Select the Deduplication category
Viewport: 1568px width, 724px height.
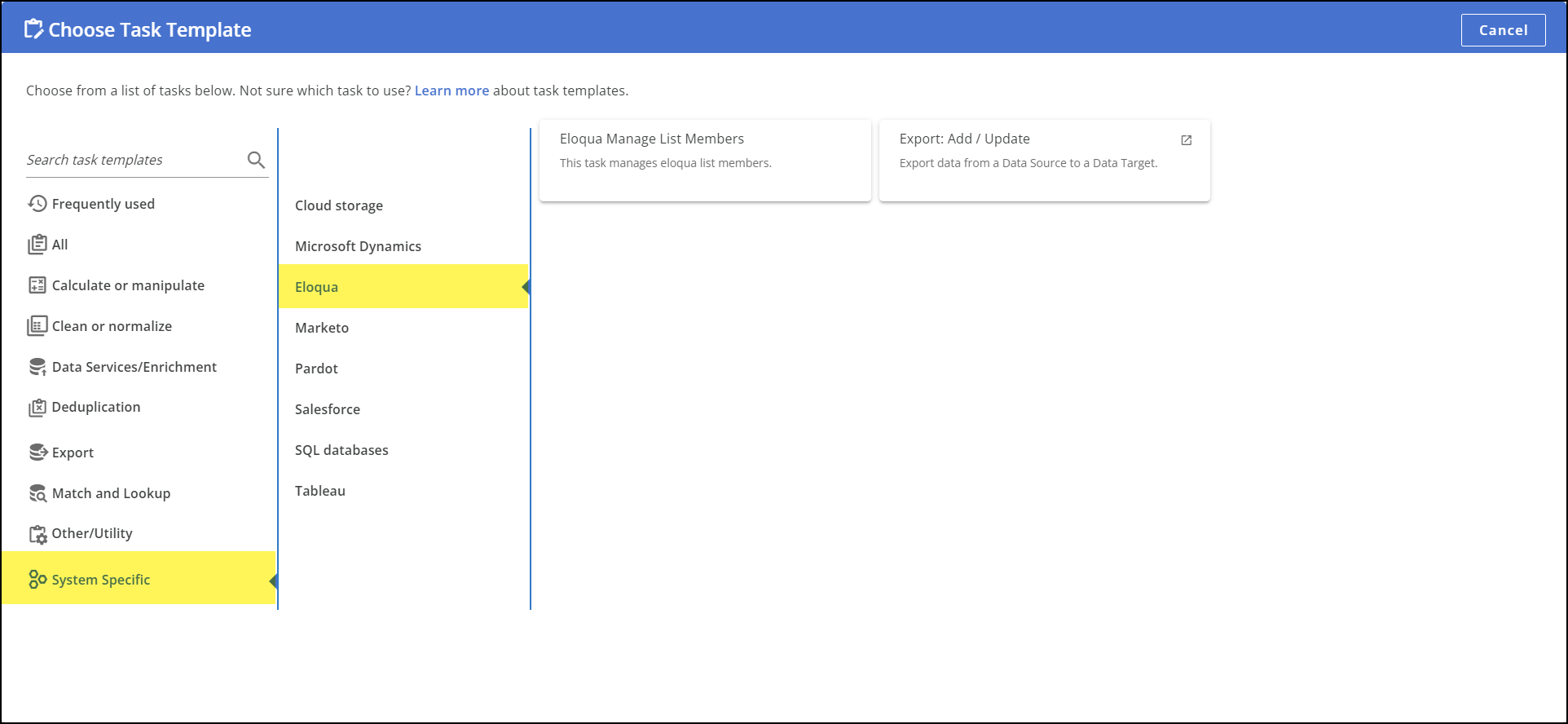click(96, 407)
